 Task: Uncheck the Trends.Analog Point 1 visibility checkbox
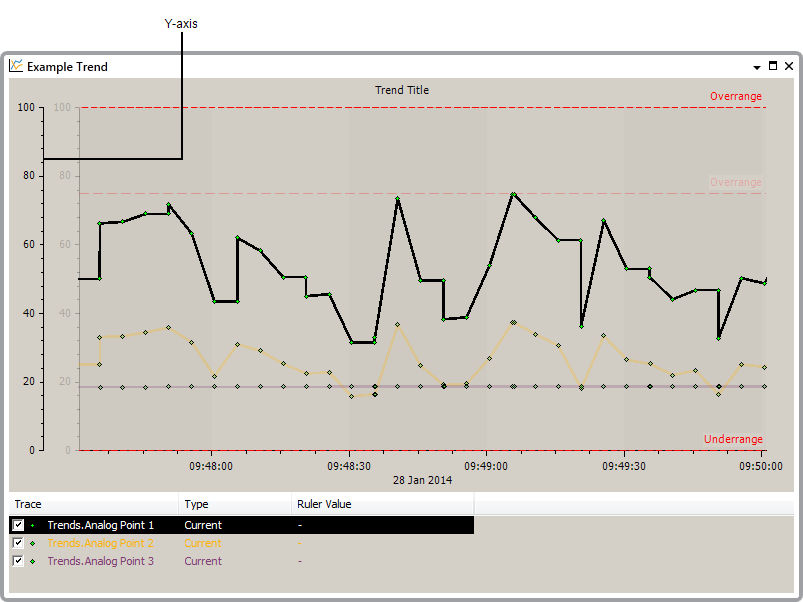[17, 525]
